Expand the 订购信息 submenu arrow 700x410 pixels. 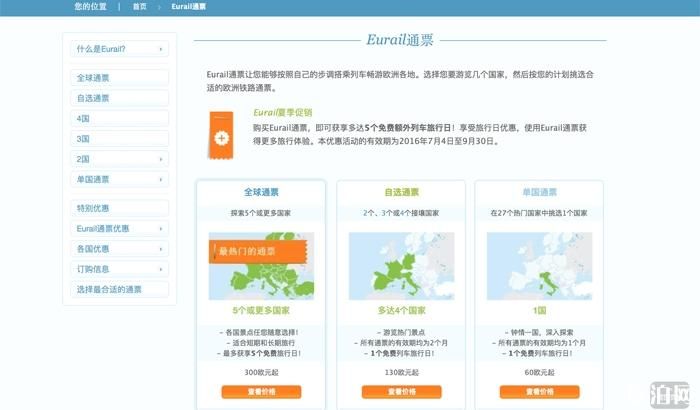click(x=161, y=269)
